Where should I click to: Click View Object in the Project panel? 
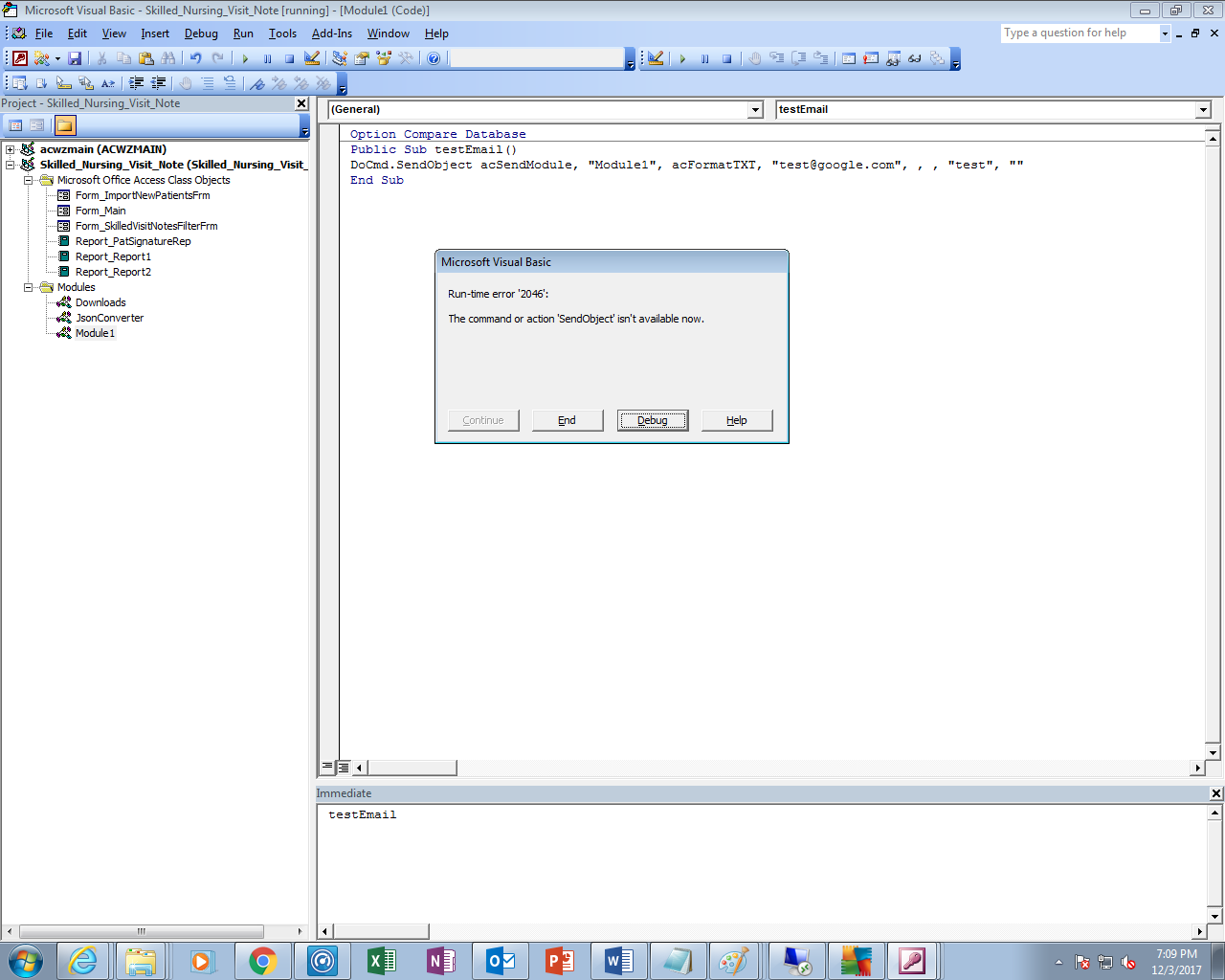click(37, 125)
